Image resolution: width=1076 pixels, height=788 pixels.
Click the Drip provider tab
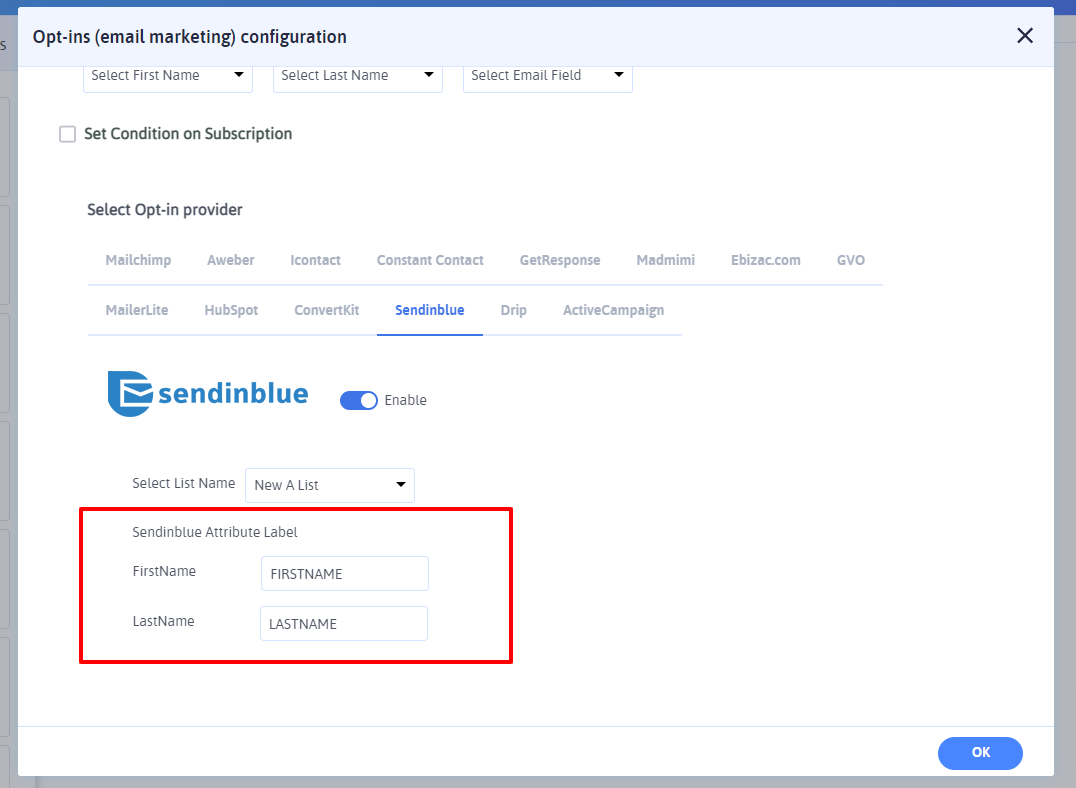(x=513, y=310)
